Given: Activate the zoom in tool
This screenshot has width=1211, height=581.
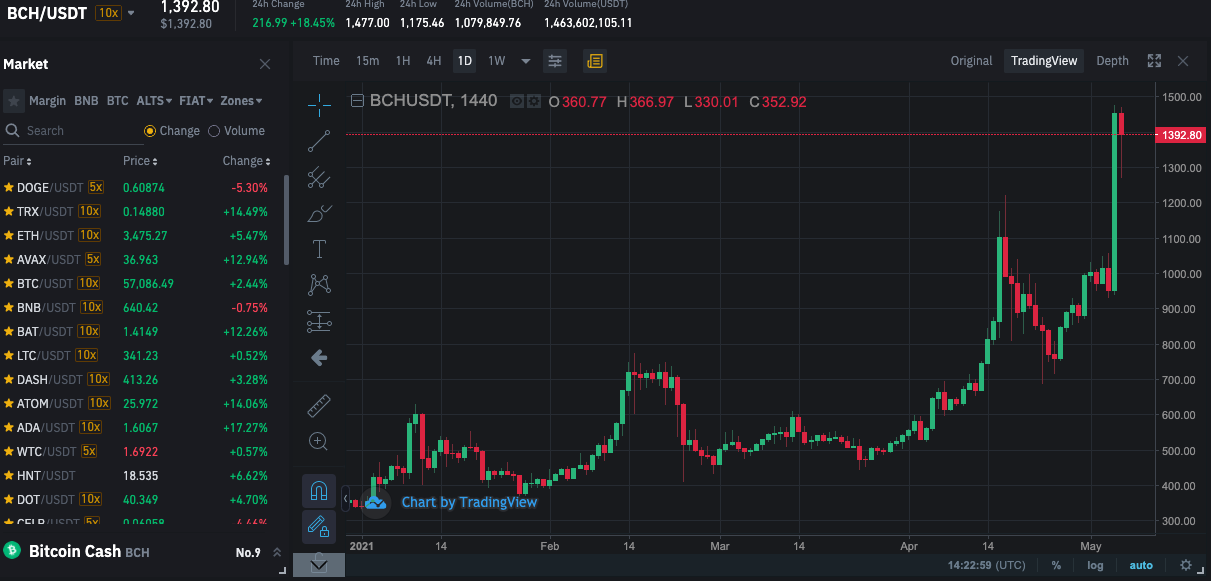Looking at the screenshot, I should click(x=319, y=441).
